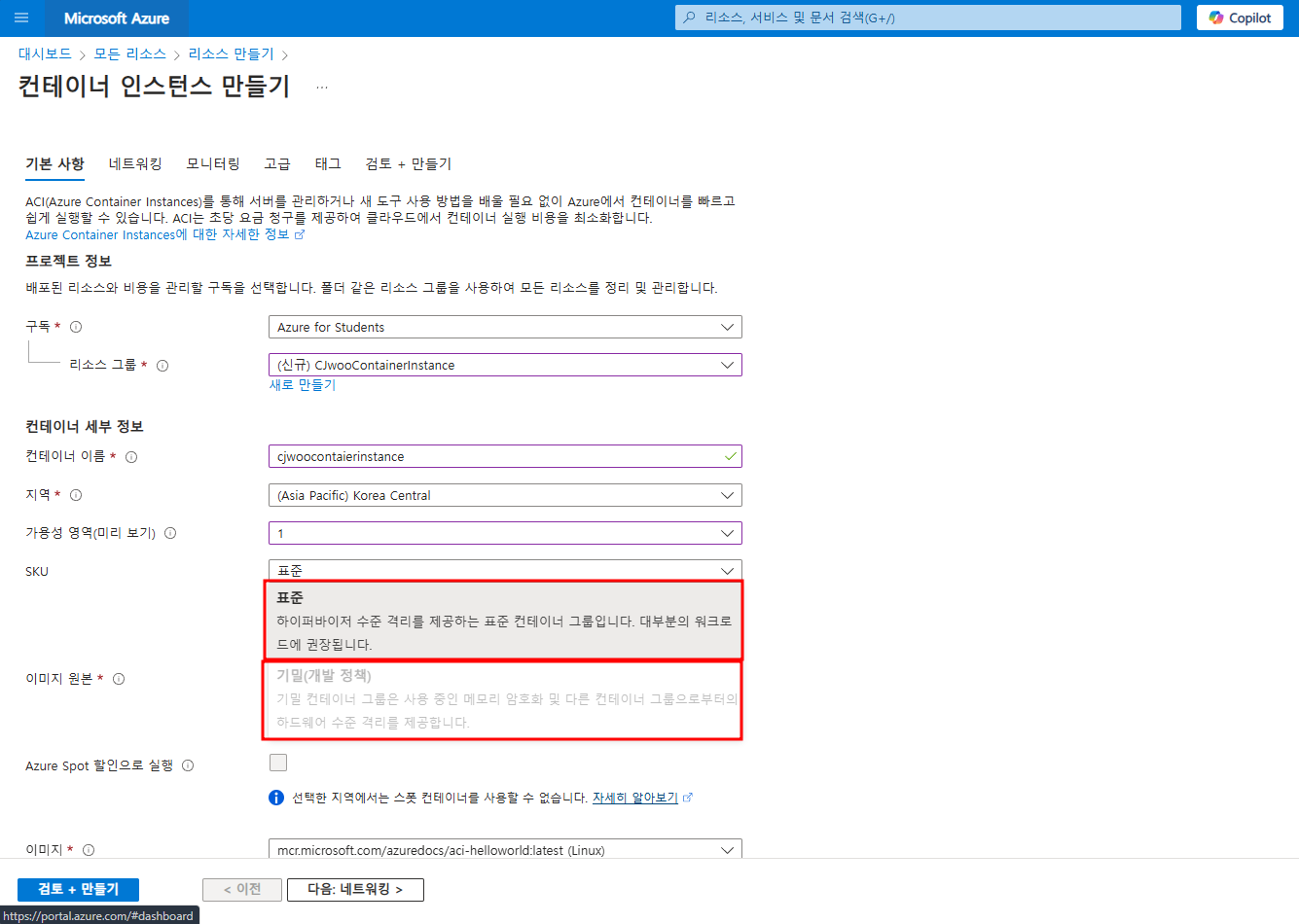Image resolution: width=1299 pixels, height=924 pixels.
Task: Enable Azure Spot 할인으로 실행 checkbox
Action: point(278,763)
